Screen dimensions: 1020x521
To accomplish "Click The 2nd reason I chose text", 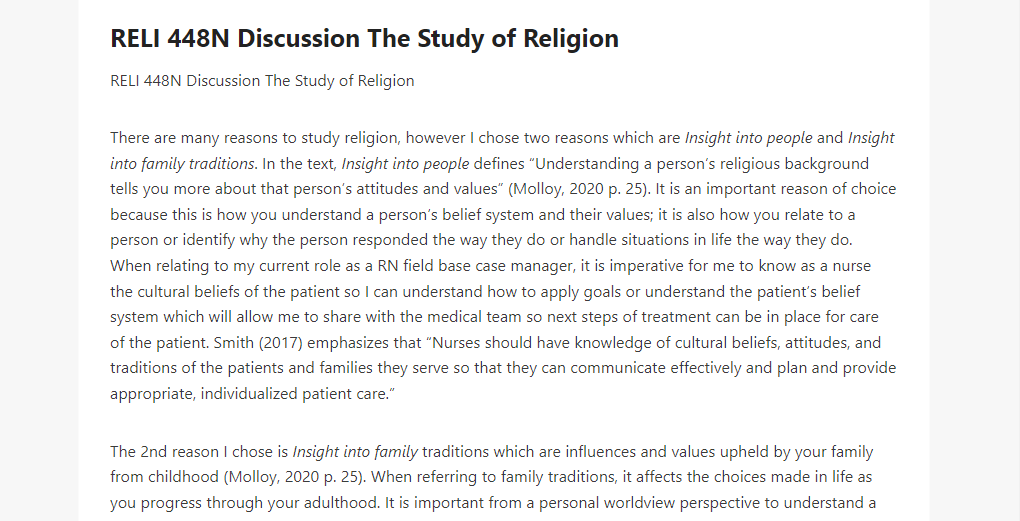I will point(199,451).
